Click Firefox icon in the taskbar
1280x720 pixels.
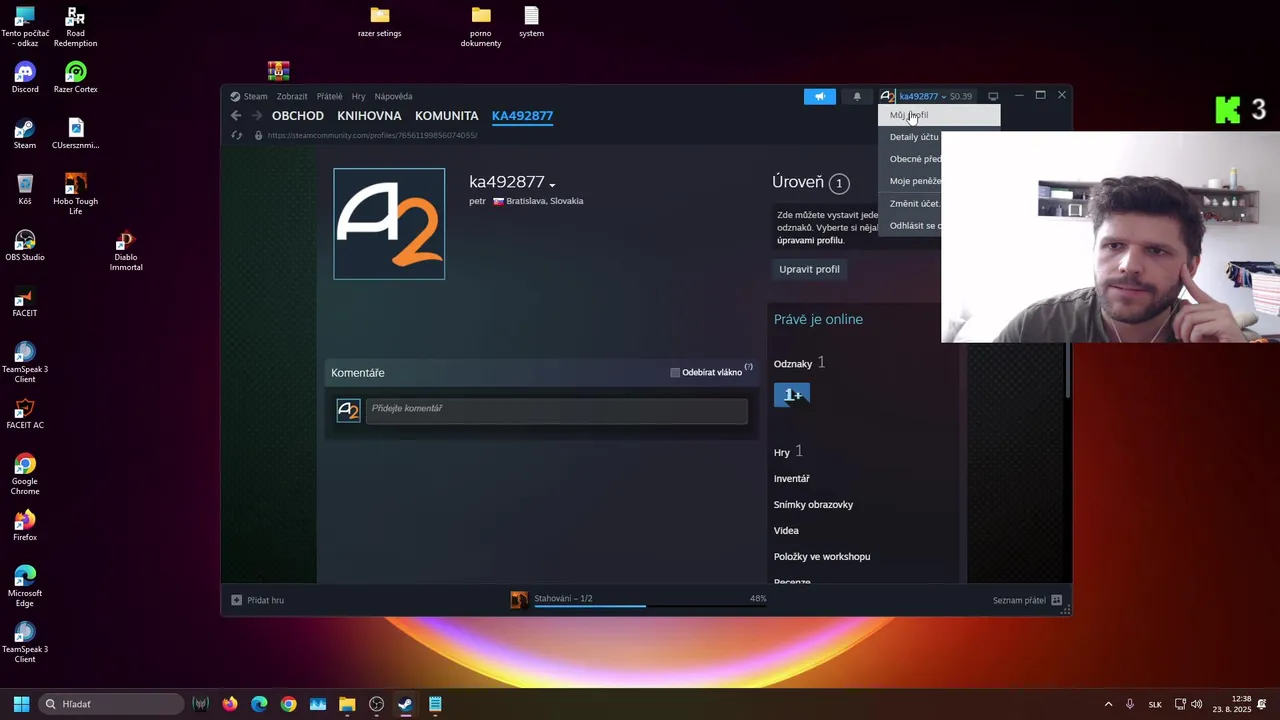click(x=230, y=704)
